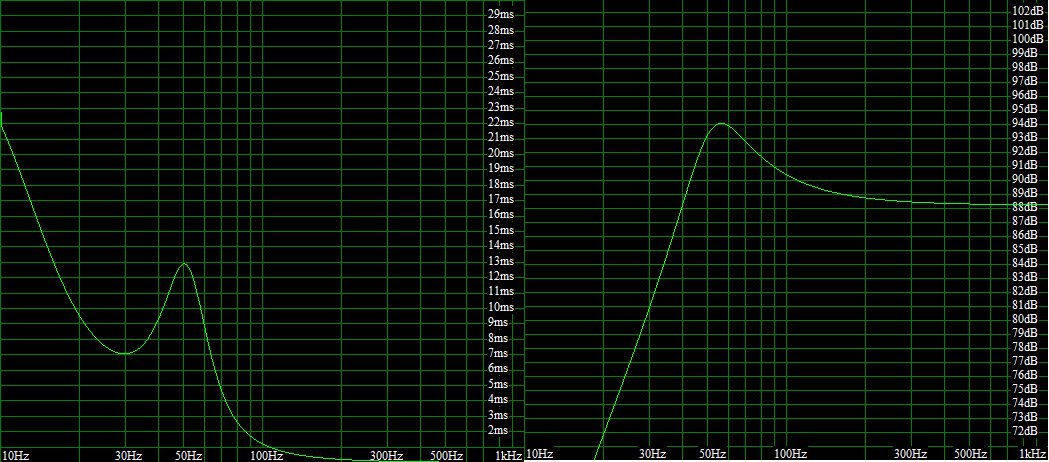Image resolution: width=1049 pixels, height=462 pixels.
Task: Click the "94dB" axis label
Action: point(1025,123)
